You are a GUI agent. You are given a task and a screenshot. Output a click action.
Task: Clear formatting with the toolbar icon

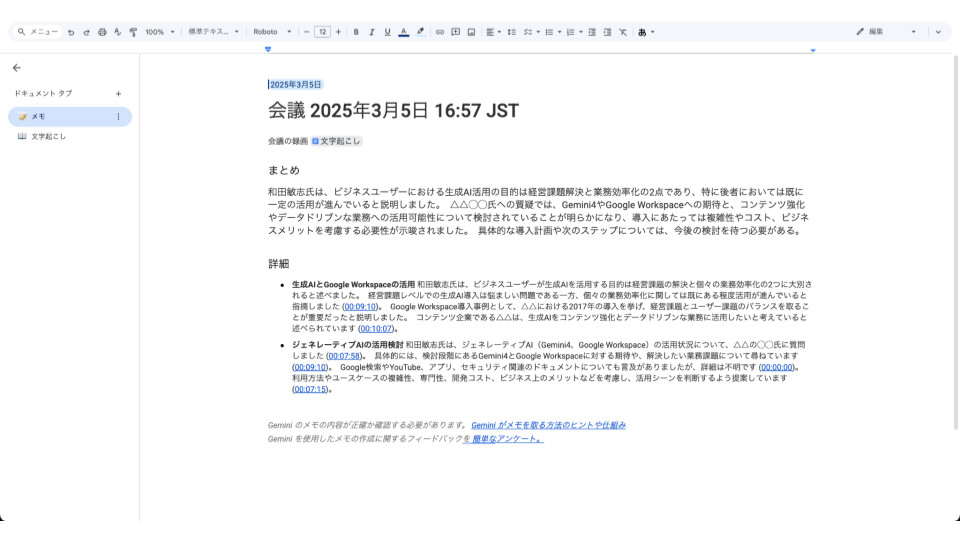click(623, 32)
